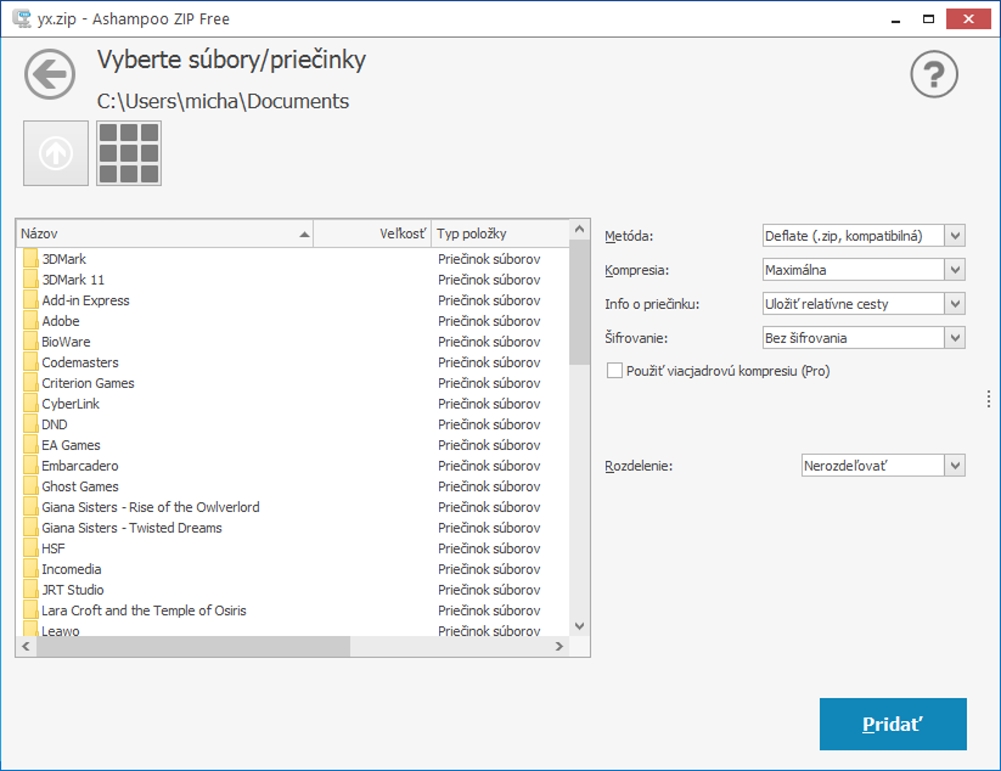Image resolution: width=1001 pixels, height=771 pixels.
Task: Open the help question mark icon
Action: 933,75
